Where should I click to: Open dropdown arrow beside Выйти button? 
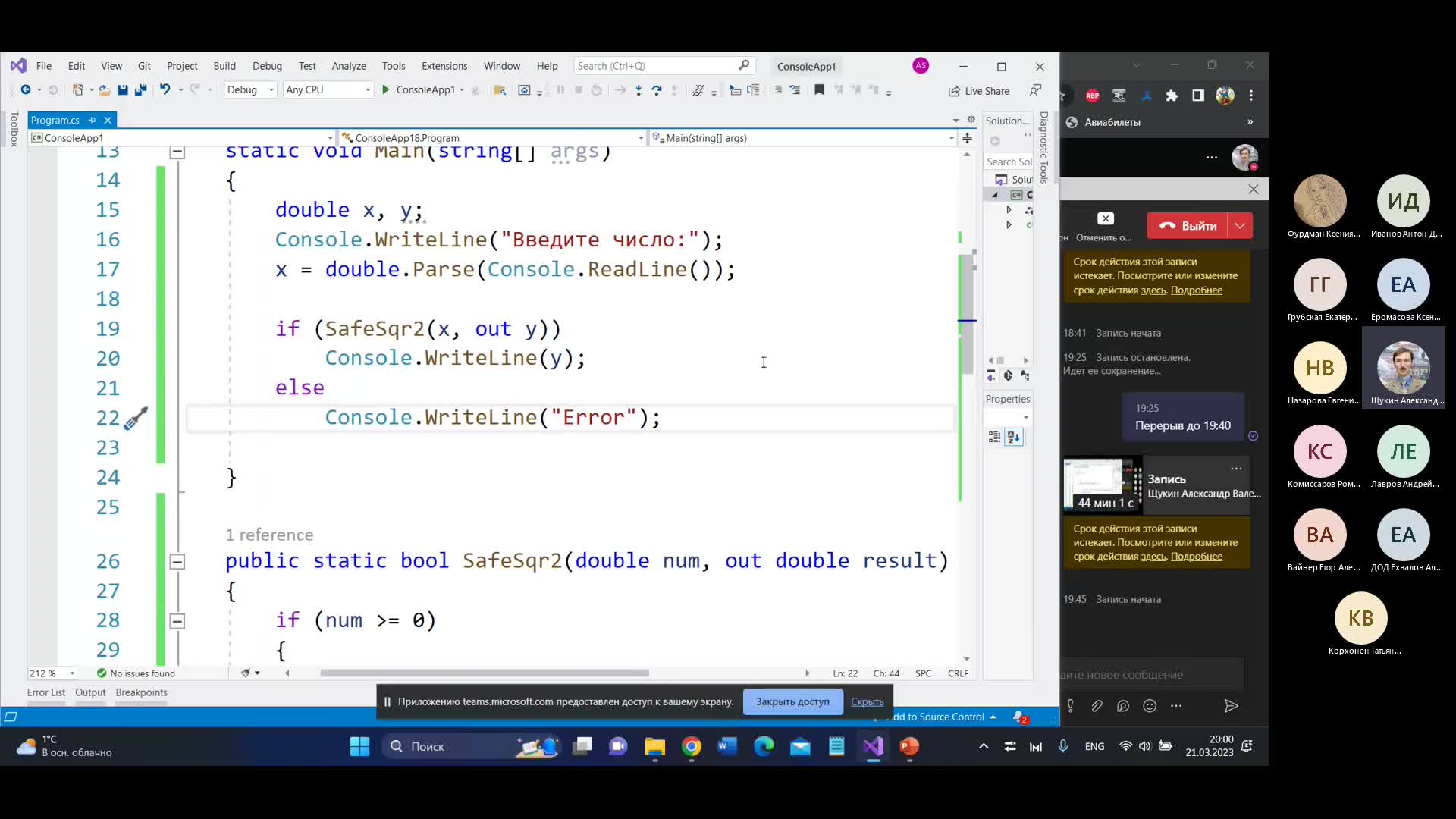1240,226
